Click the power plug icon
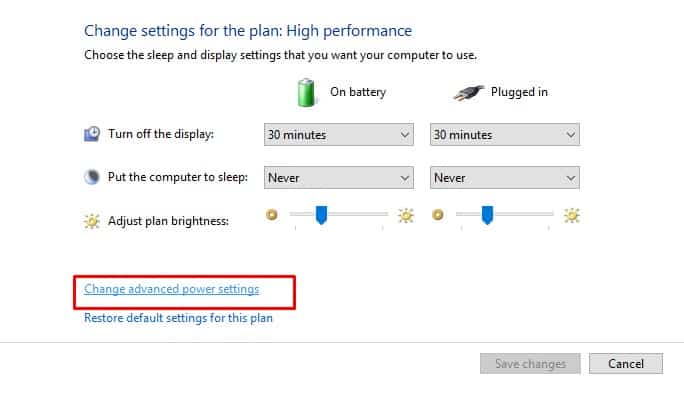 pos(469,93)
